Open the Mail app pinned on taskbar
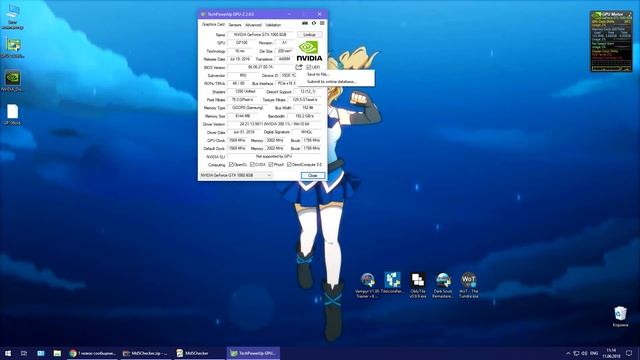This screenshot has height=360, width=640. (x=41, y=353)
